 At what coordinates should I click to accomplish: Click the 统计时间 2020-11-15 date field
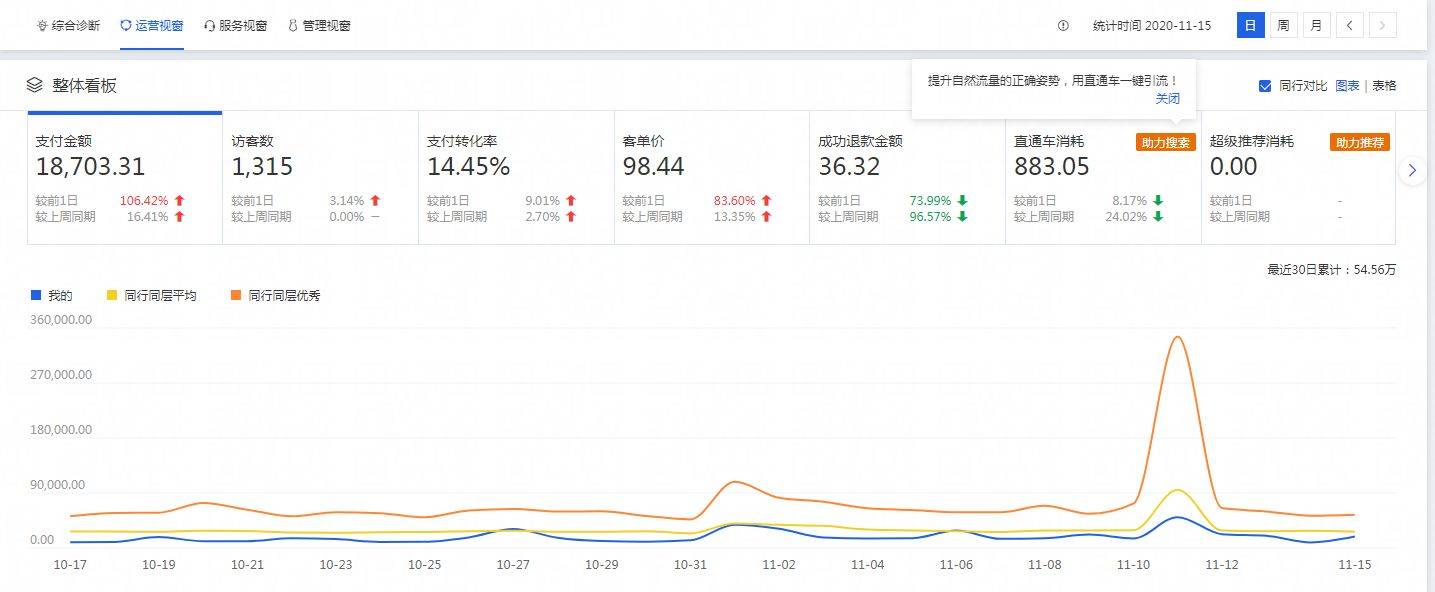[1152, 26]
